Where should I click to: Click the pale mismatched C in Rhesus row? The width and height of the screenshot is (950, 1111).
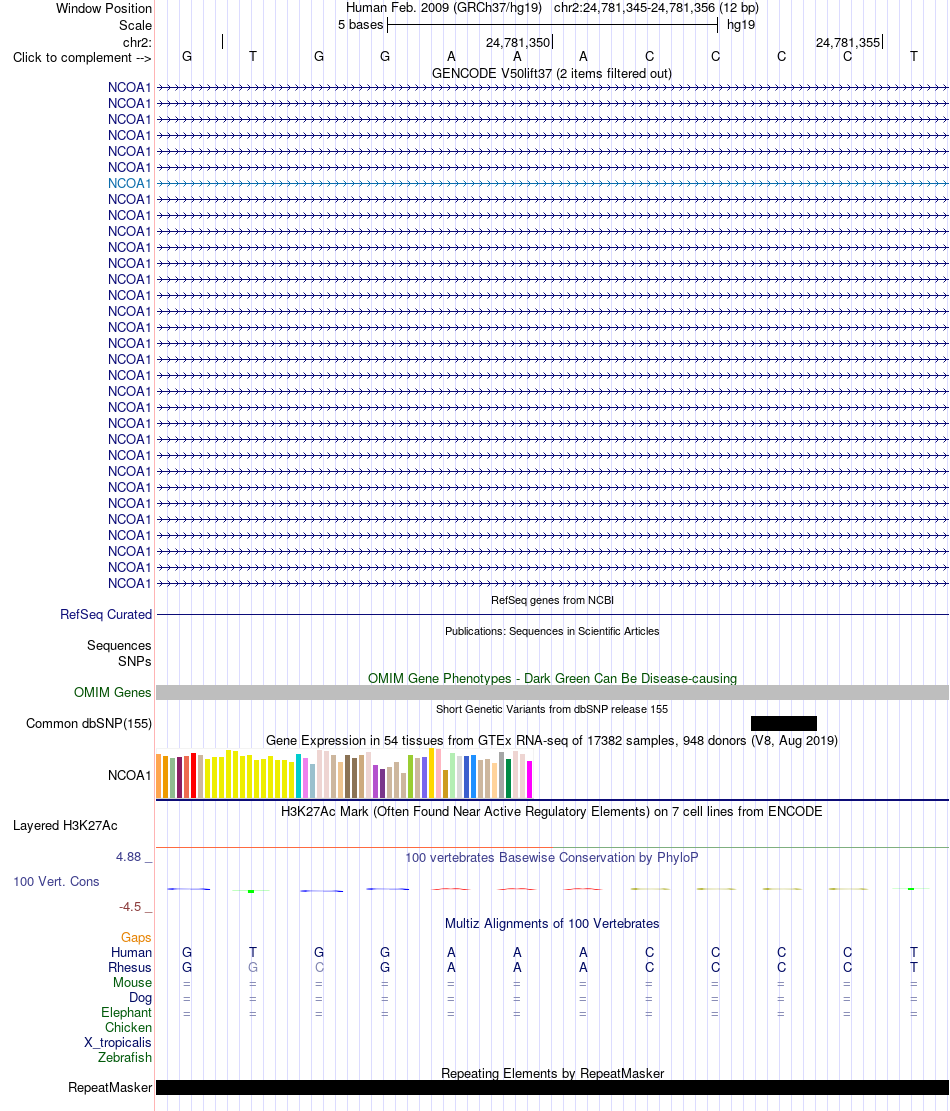point(319,967)
